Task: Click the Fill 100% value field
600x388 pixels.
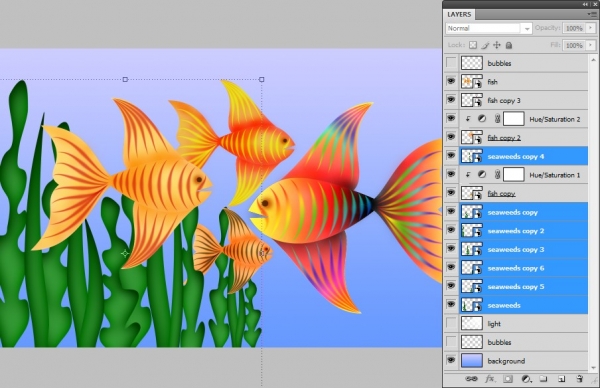Action: point(574,45)
